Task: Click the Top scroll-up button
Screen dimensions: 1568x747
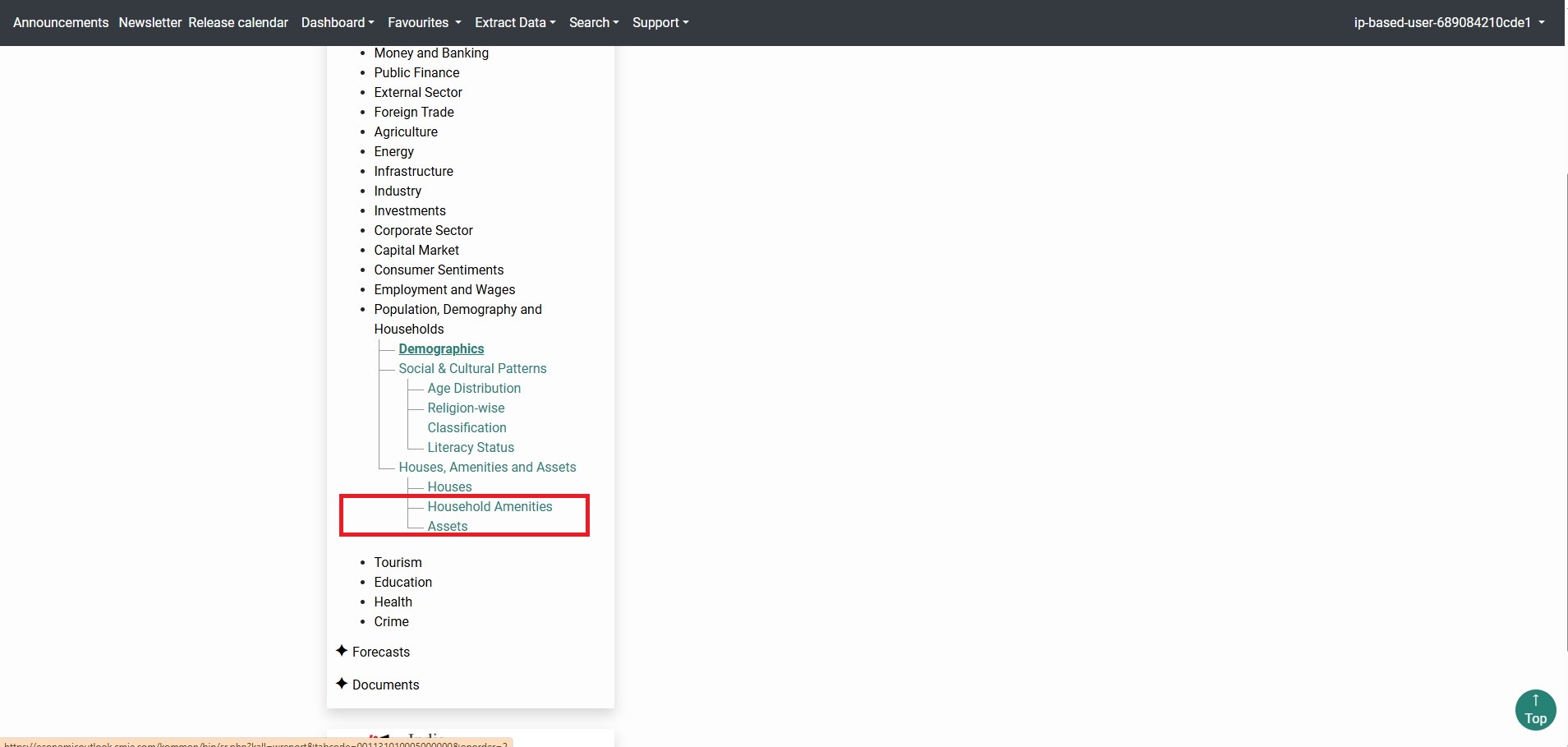Action: coord(1534,709)
